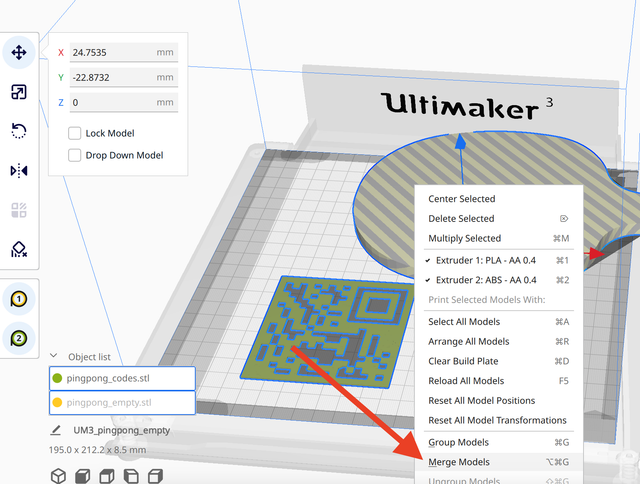
Task: Click the QR code model on build plate
Action: point(327,333)
